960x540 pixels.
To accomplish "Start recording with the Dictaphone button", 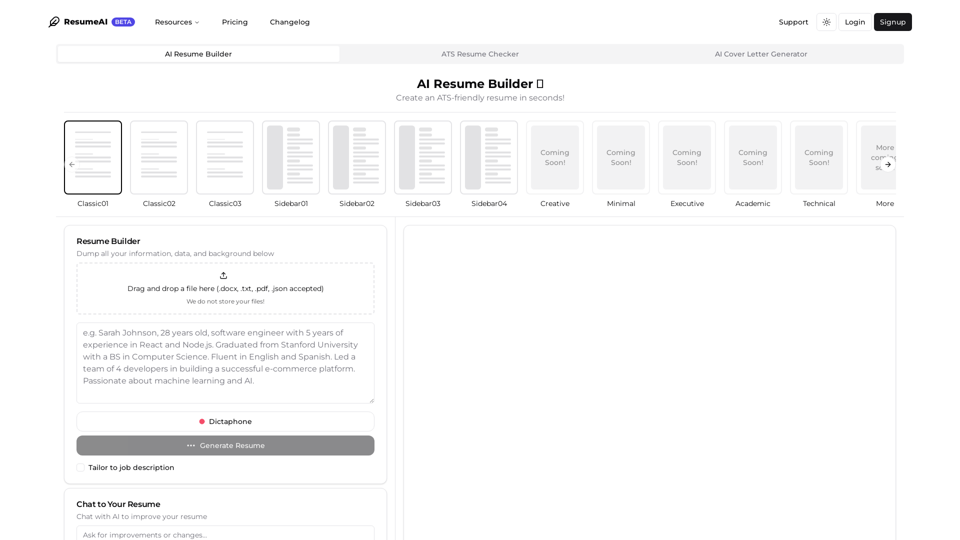I will click(x=225, y=422).
